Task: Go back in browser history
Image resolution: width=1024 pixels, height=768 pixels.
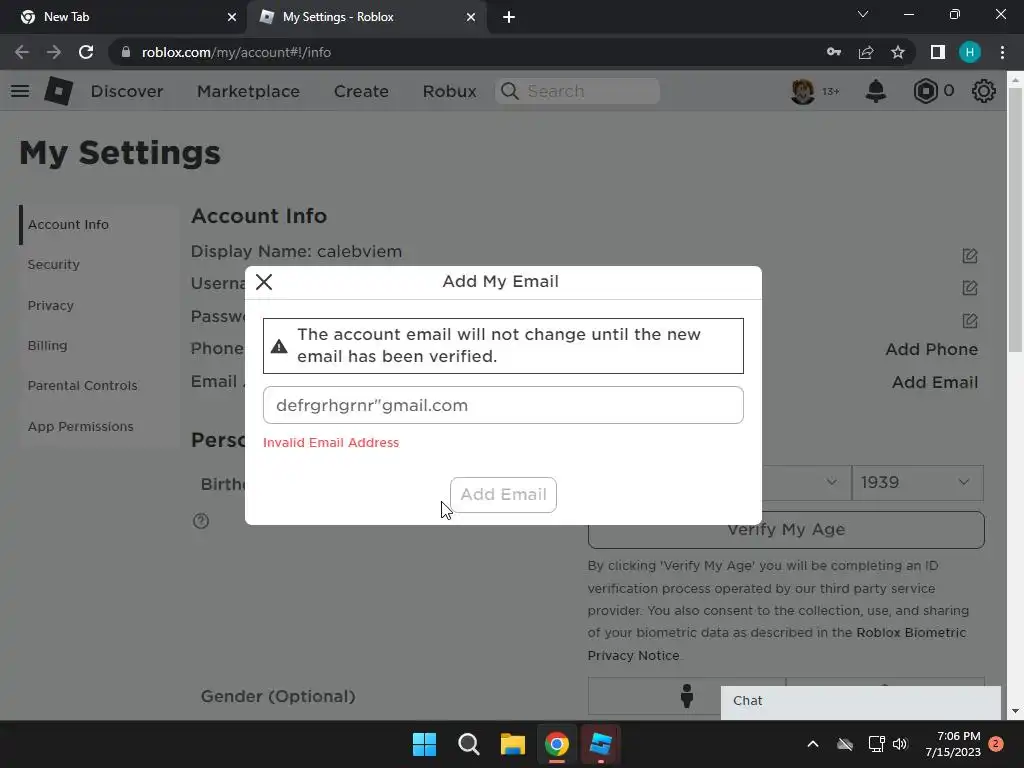Action: (x=22, y=52)
